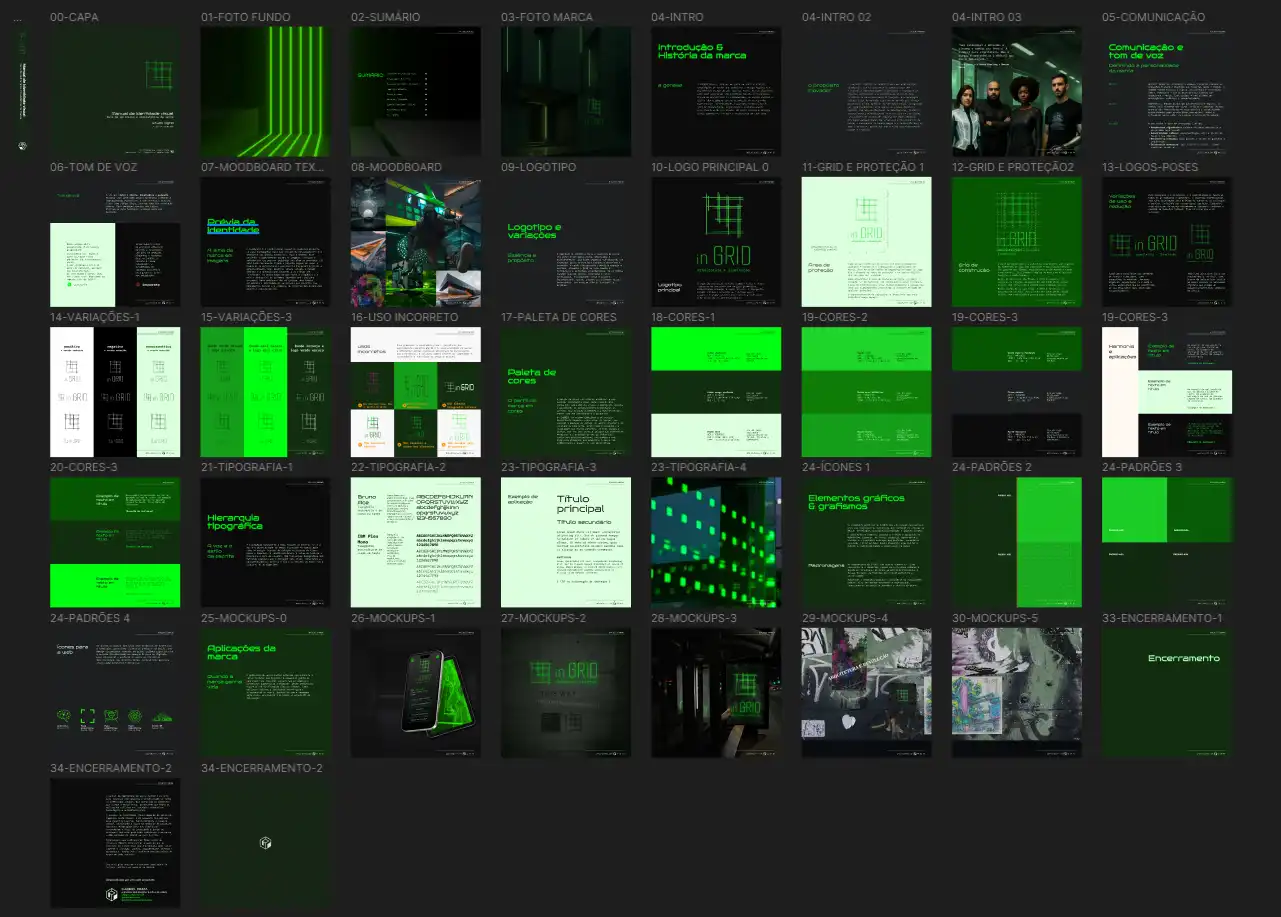Click the frame label 02-SUMÁRIO
This screenshot has height=917, width=1281.
click(x=385, y=17)
